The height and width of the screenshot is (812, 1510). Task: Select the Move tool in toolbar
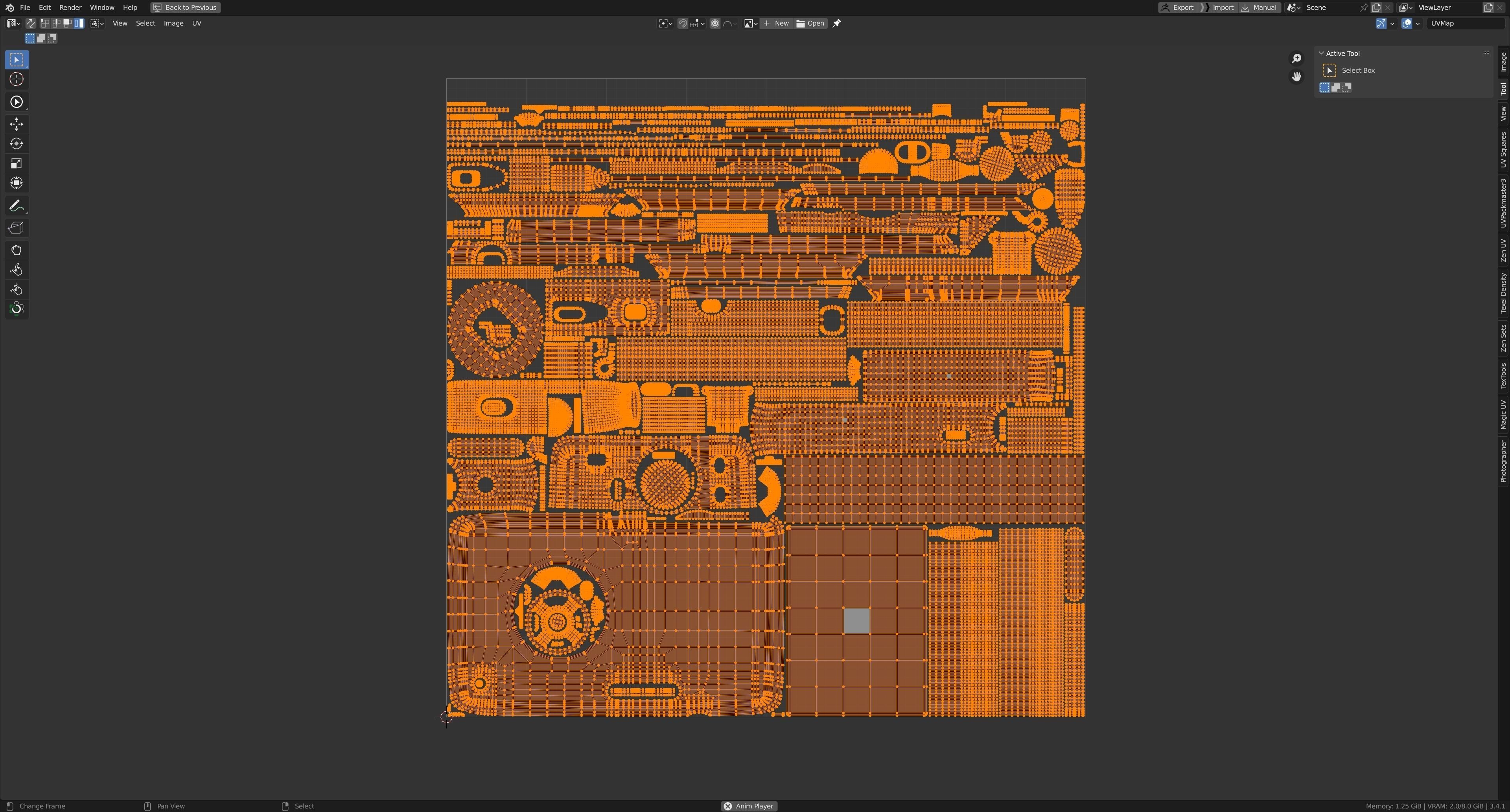[17, 124]
